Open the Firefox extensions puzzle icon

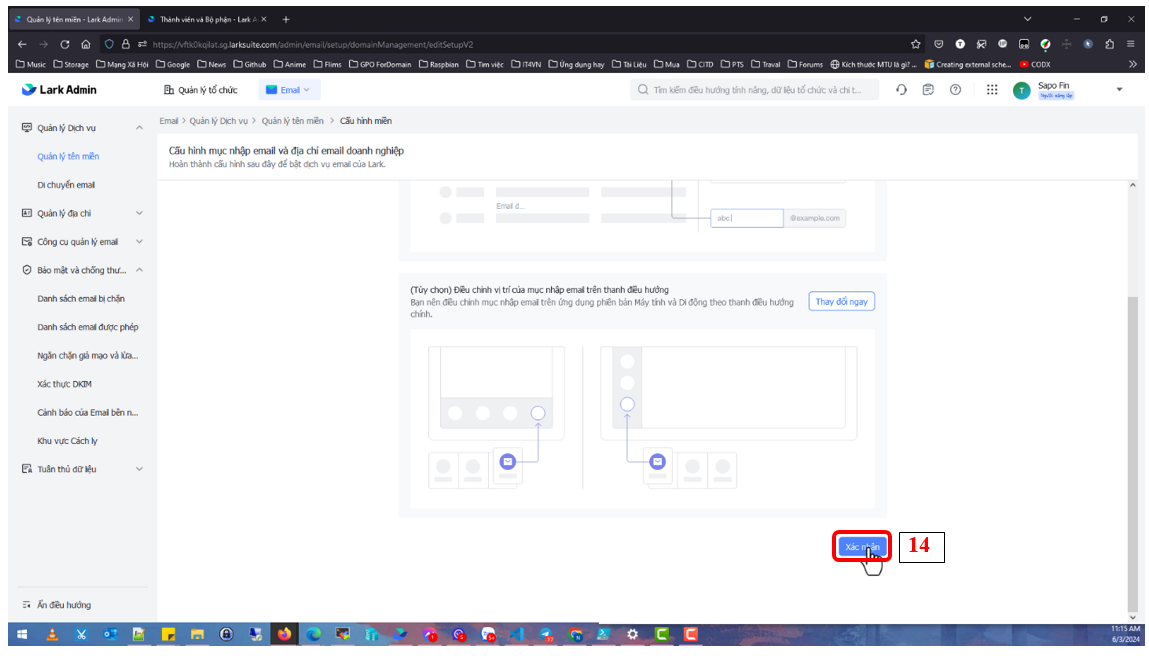coord(1109,44)
